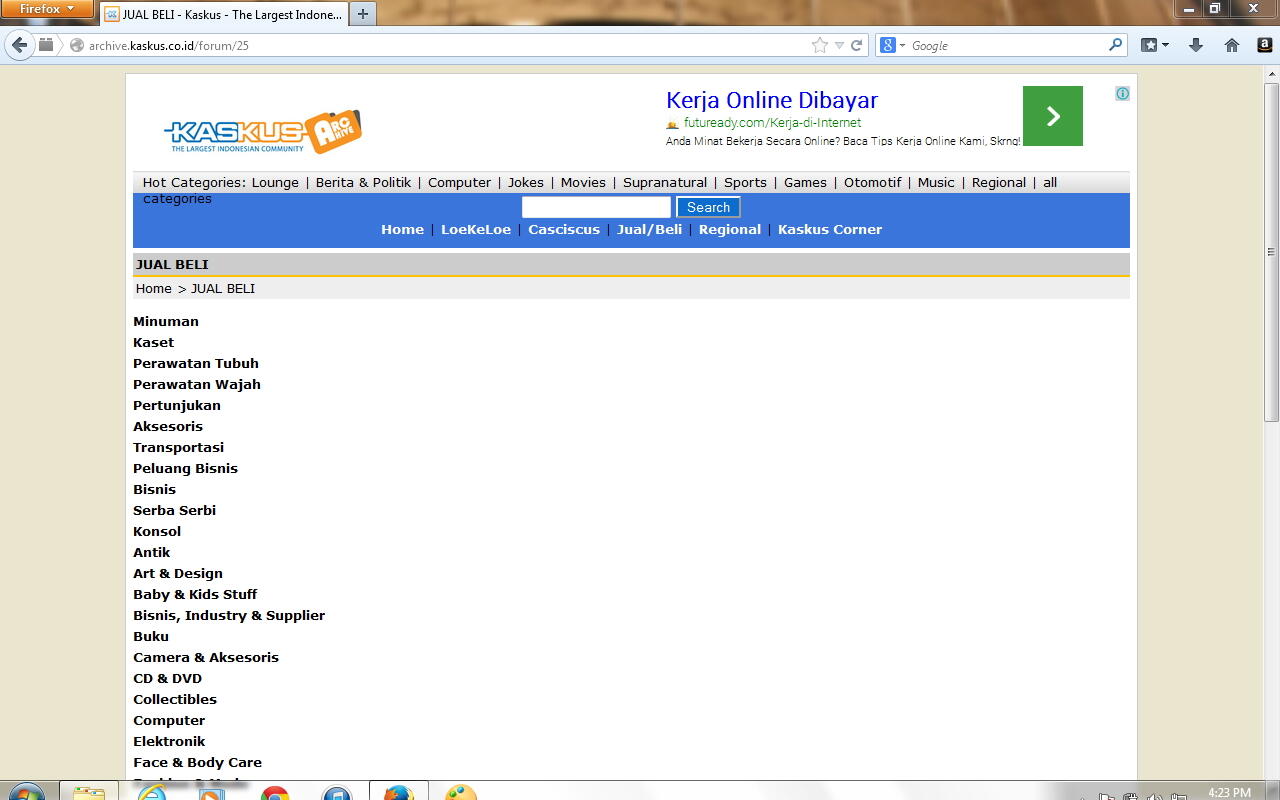This screenshot has height=800, width=1280.
Task: Open Regional in Hot Categories bar
Action: click(999, 182)
